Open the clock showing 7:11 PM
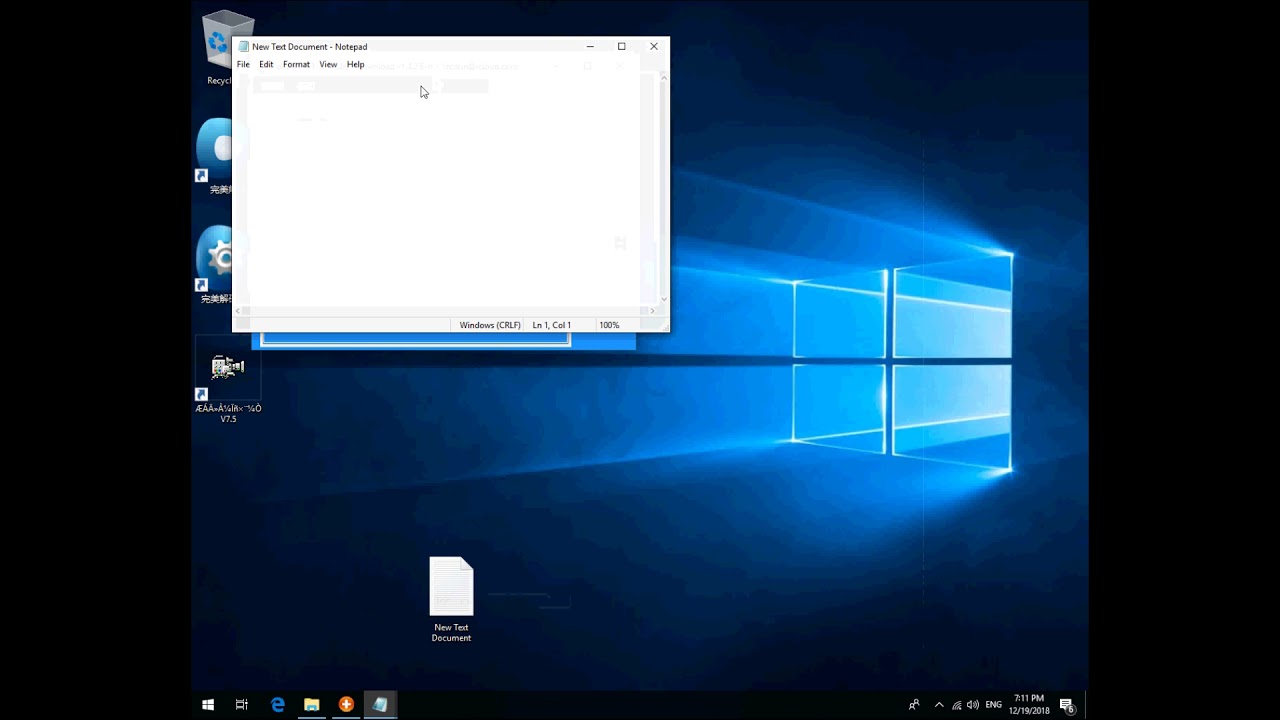 (1029, 705)
